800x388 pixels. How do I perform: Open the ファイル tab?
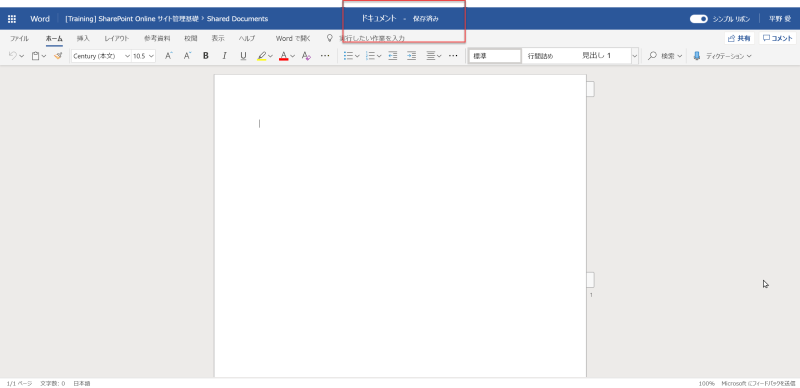pos(19,38)
